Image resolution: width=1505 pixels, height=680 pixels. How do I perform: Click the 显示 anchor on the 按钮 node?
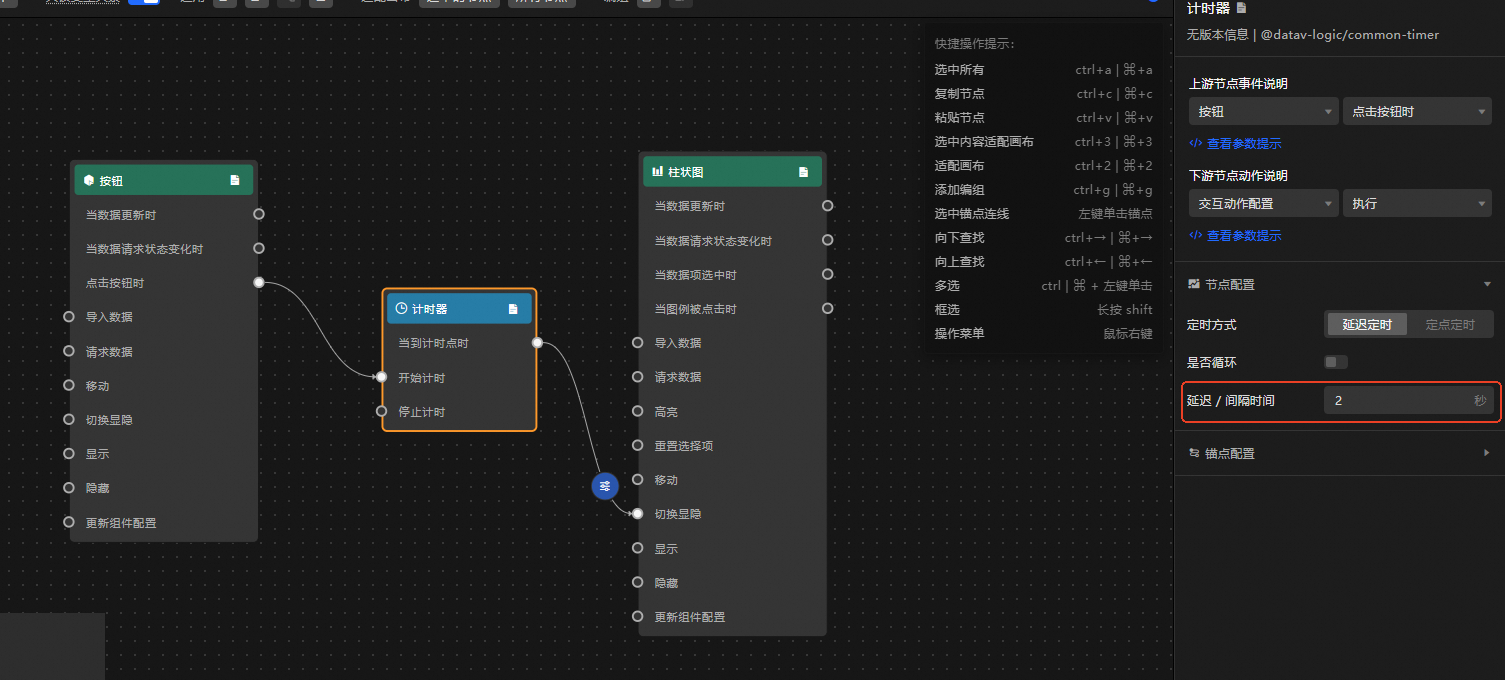(69, 453)
